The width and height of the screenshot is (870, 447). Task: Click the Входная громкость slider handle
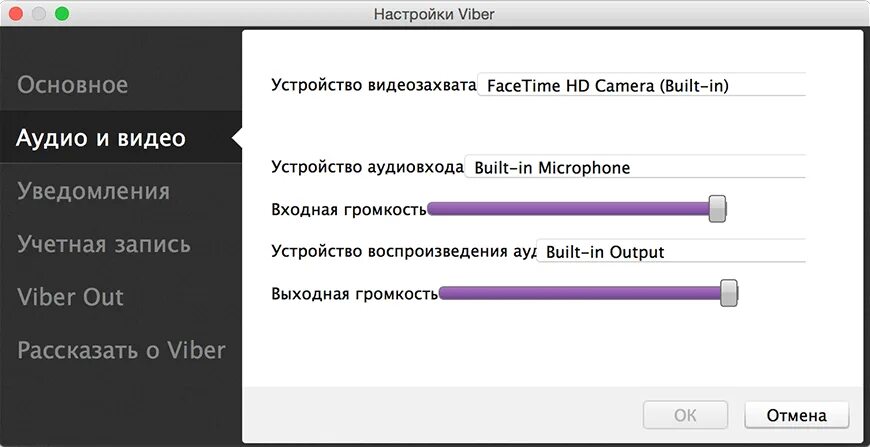(x=717, y=209)
